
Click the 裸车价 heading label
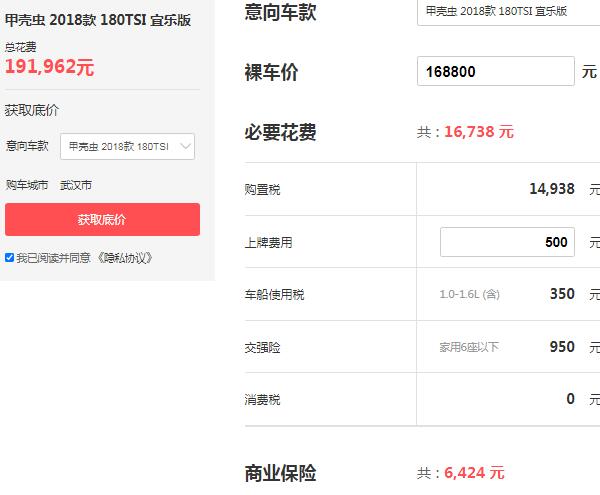[x=271, y=72]
